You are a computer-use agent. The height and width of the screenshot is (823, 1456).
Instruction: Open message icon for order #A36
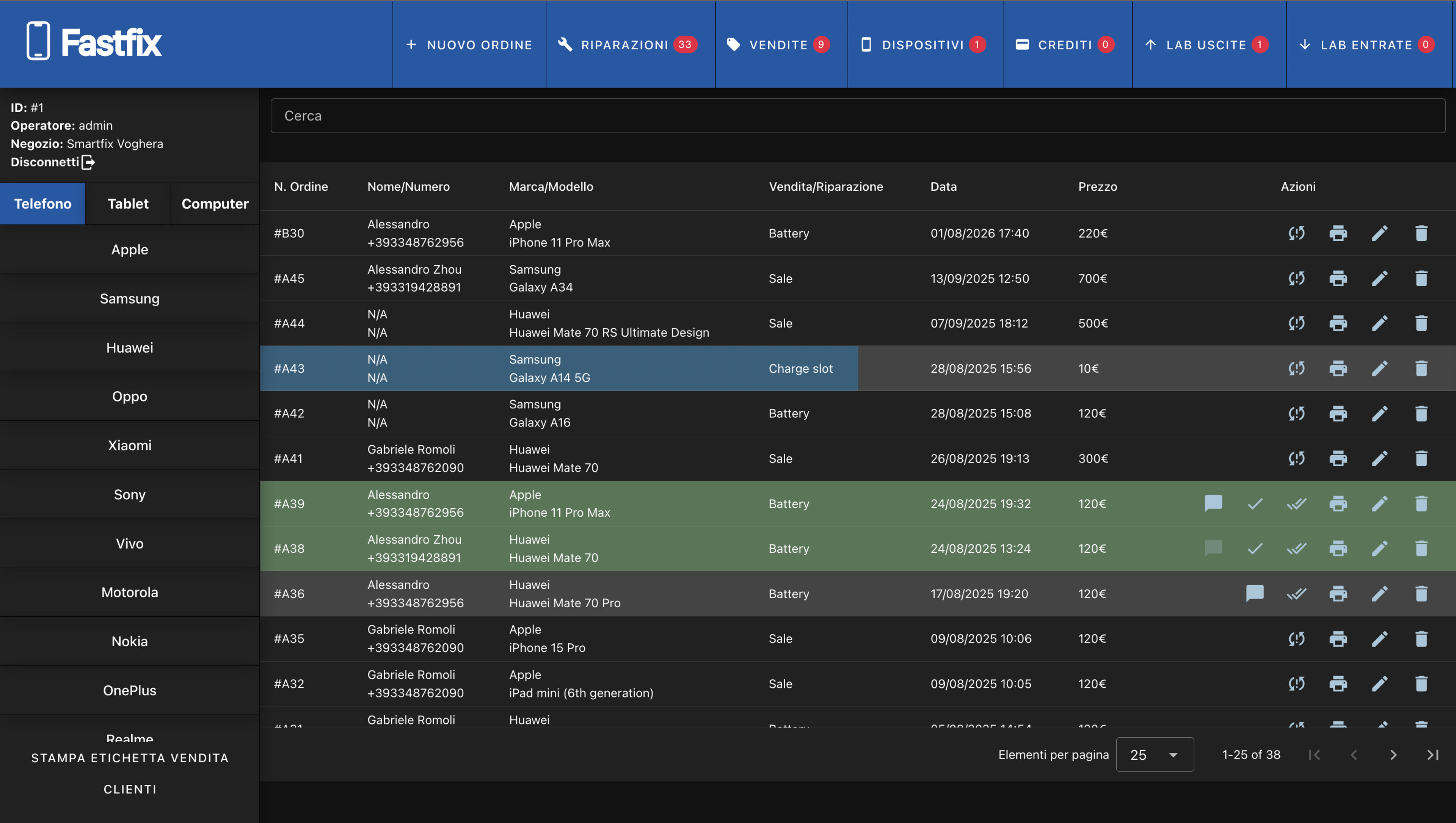pyautogui.click(x=1255, y=594)
